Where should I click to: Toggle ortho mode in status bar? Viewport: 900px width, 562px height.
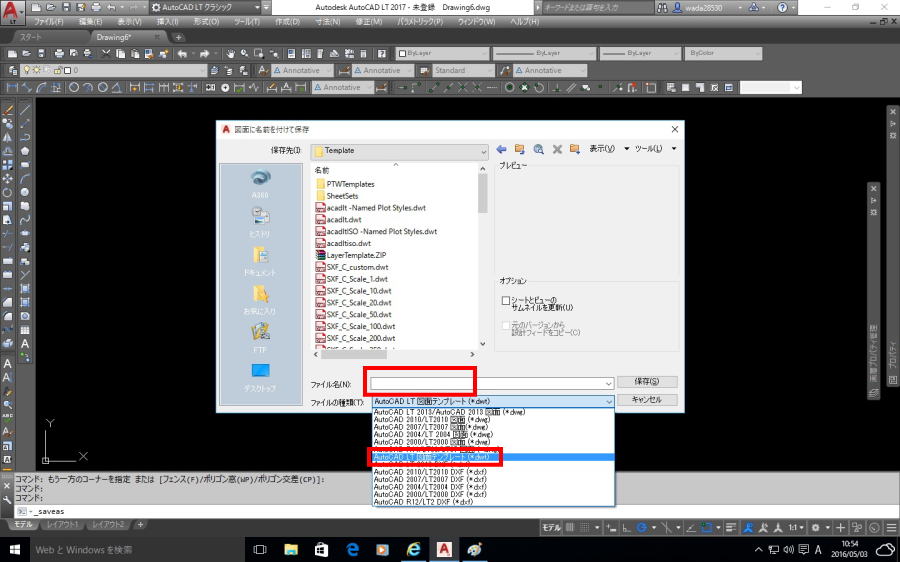[x=627, y=528]
